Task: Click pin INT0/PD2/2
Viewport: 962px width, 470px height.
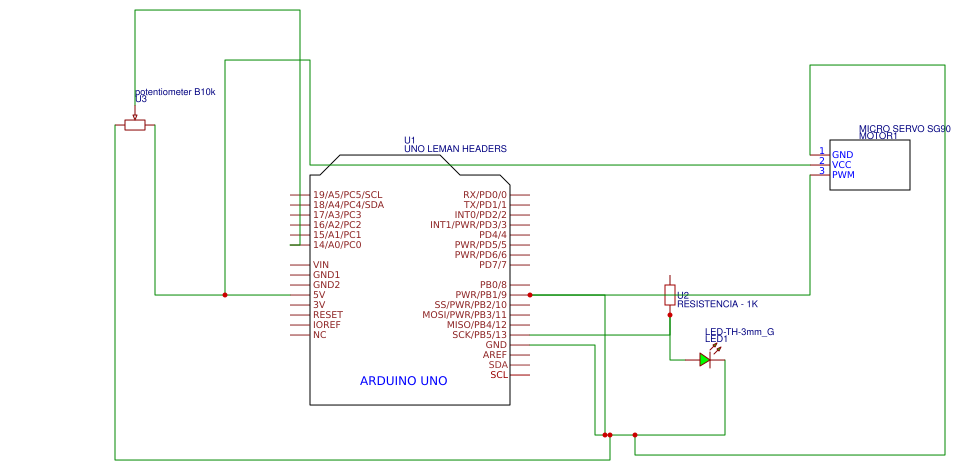Action: click(x=481, y=215)
